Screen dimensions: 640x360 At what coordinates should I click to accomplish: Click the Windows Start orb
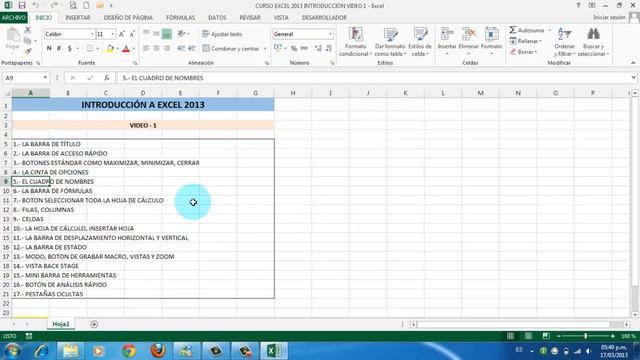12,351
